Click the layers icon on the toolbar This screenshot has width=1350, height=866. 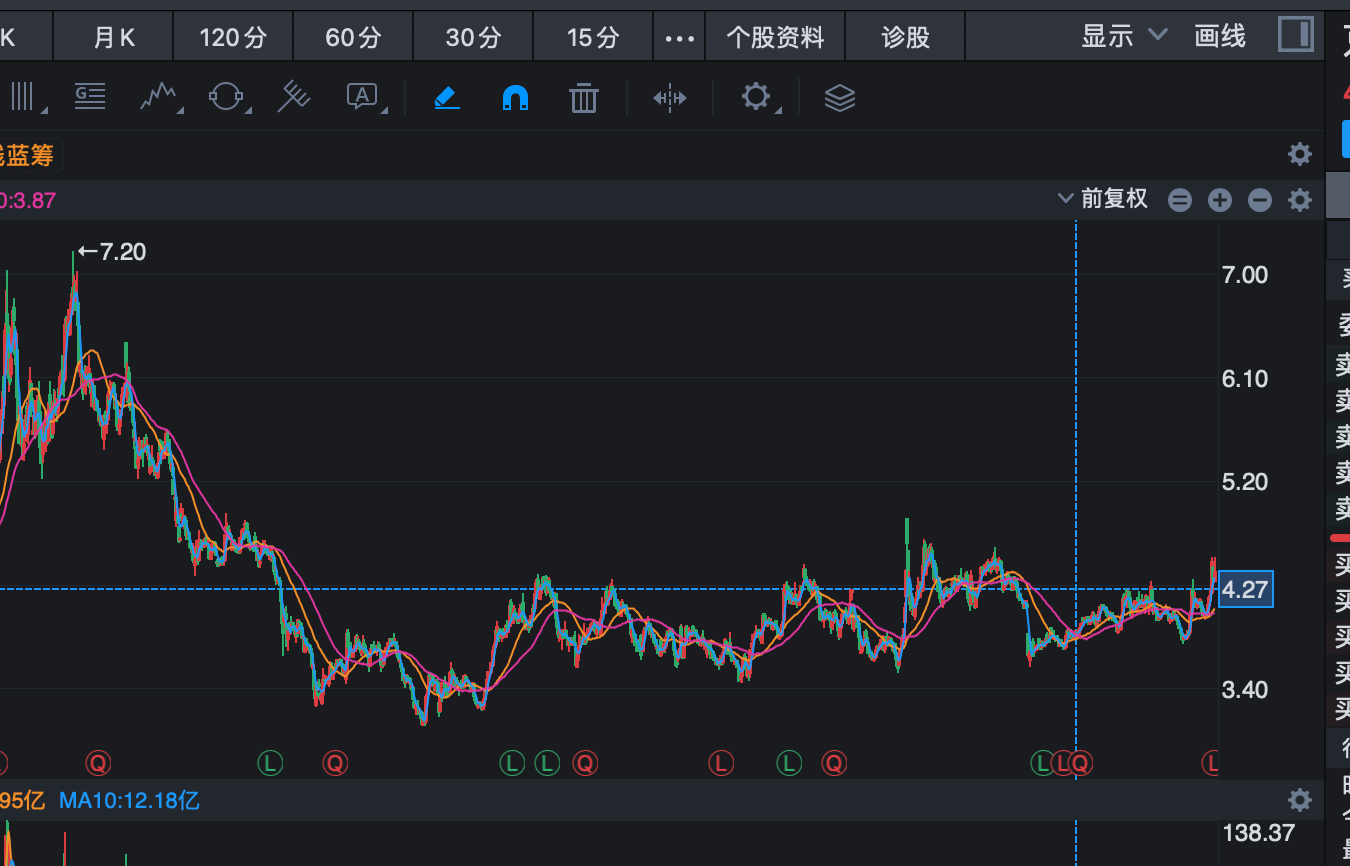[x=839, y=97]
